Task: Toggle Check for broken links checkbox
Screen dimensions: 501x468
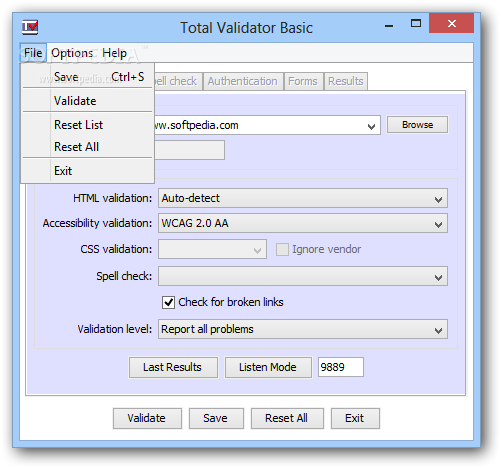Action: coord(168,302)
